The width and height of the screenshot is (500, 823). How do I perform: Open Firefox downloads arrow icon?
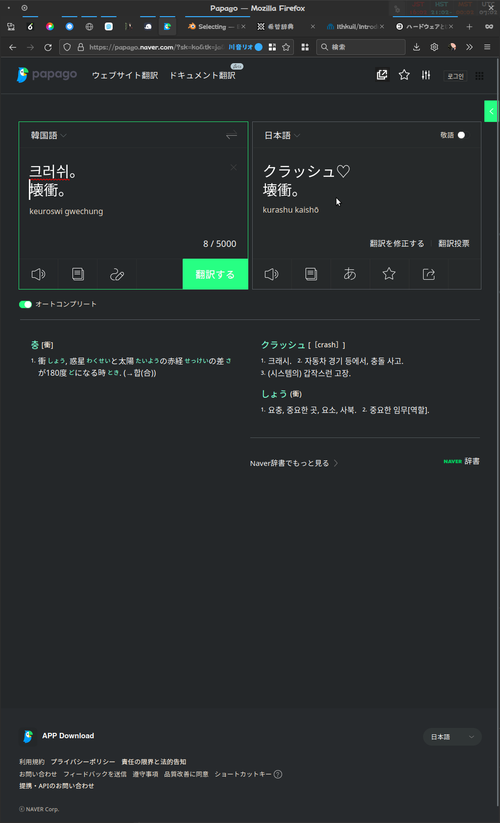pyautogui.click(x=416, y=47)
